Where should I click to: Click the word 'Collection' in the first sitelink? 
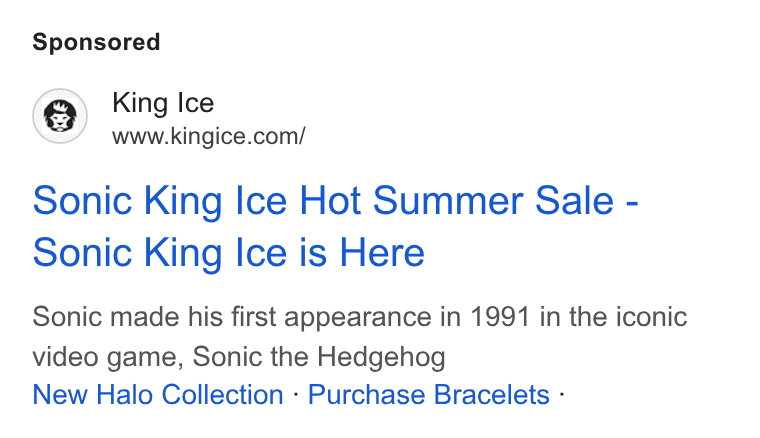click(222, 394)
